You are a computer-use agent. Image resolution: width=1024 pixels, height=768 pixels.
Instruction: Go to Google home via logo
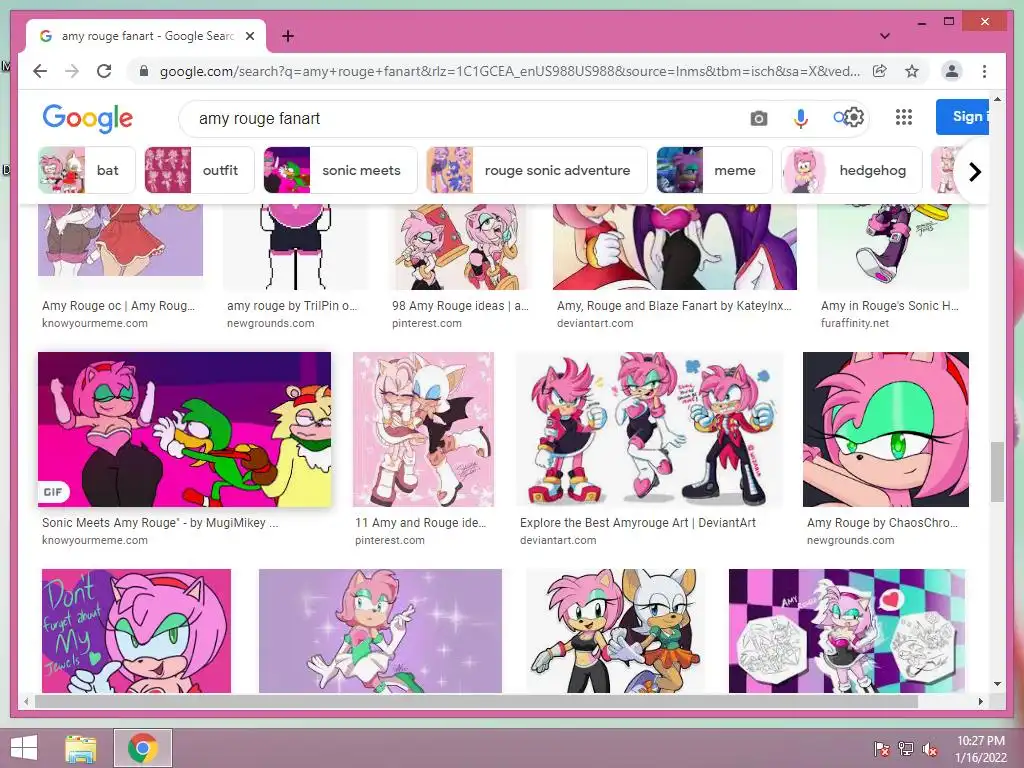point(88,118)
